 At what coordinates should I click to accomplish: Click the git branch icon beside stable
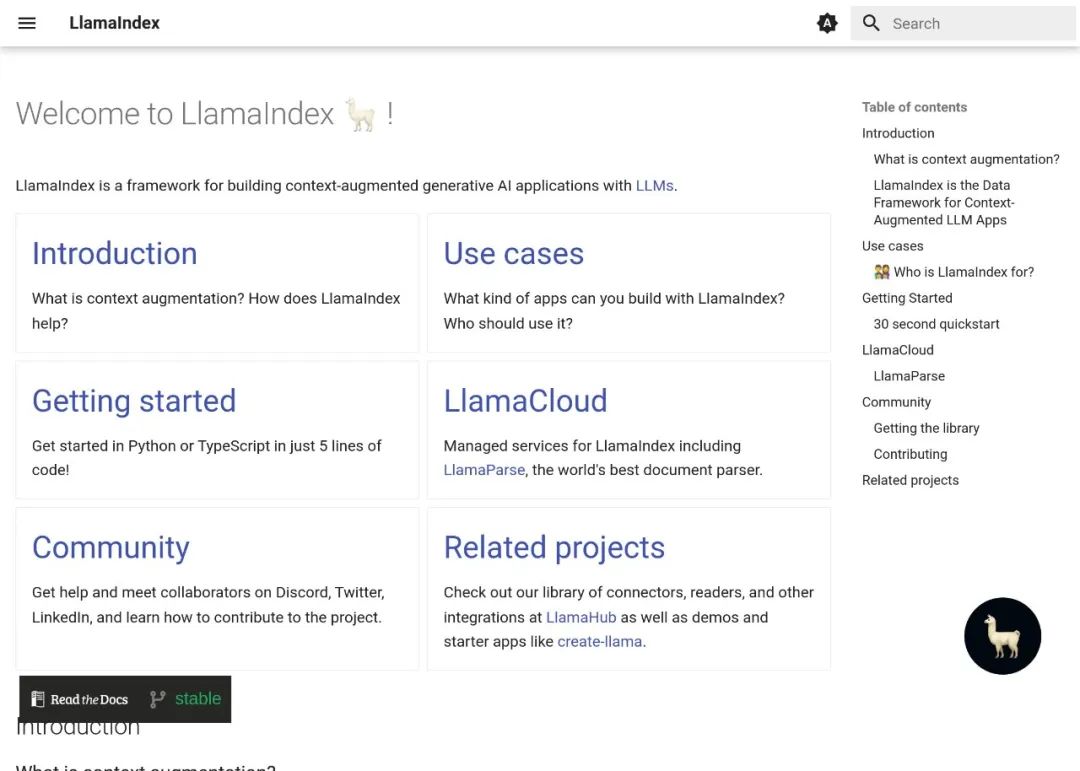point(158,699)
